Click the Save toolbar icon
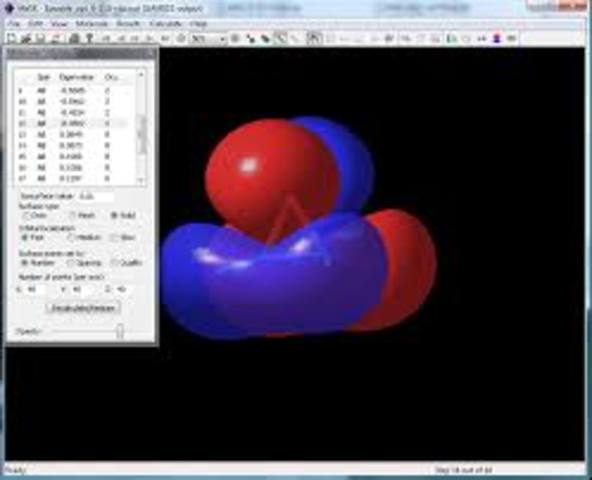This screenshot has width=592, height=480. [40, 38]
